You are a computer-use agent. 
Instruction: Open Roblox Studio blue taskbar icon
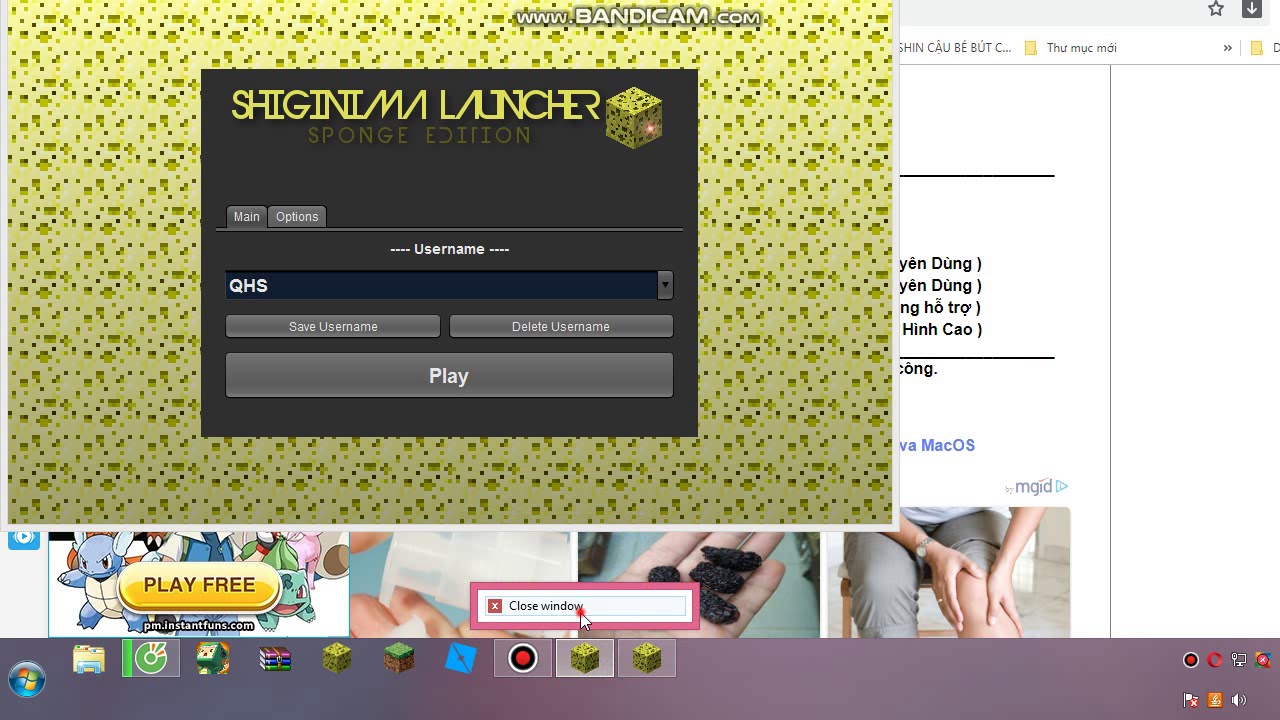coord(461,659)
